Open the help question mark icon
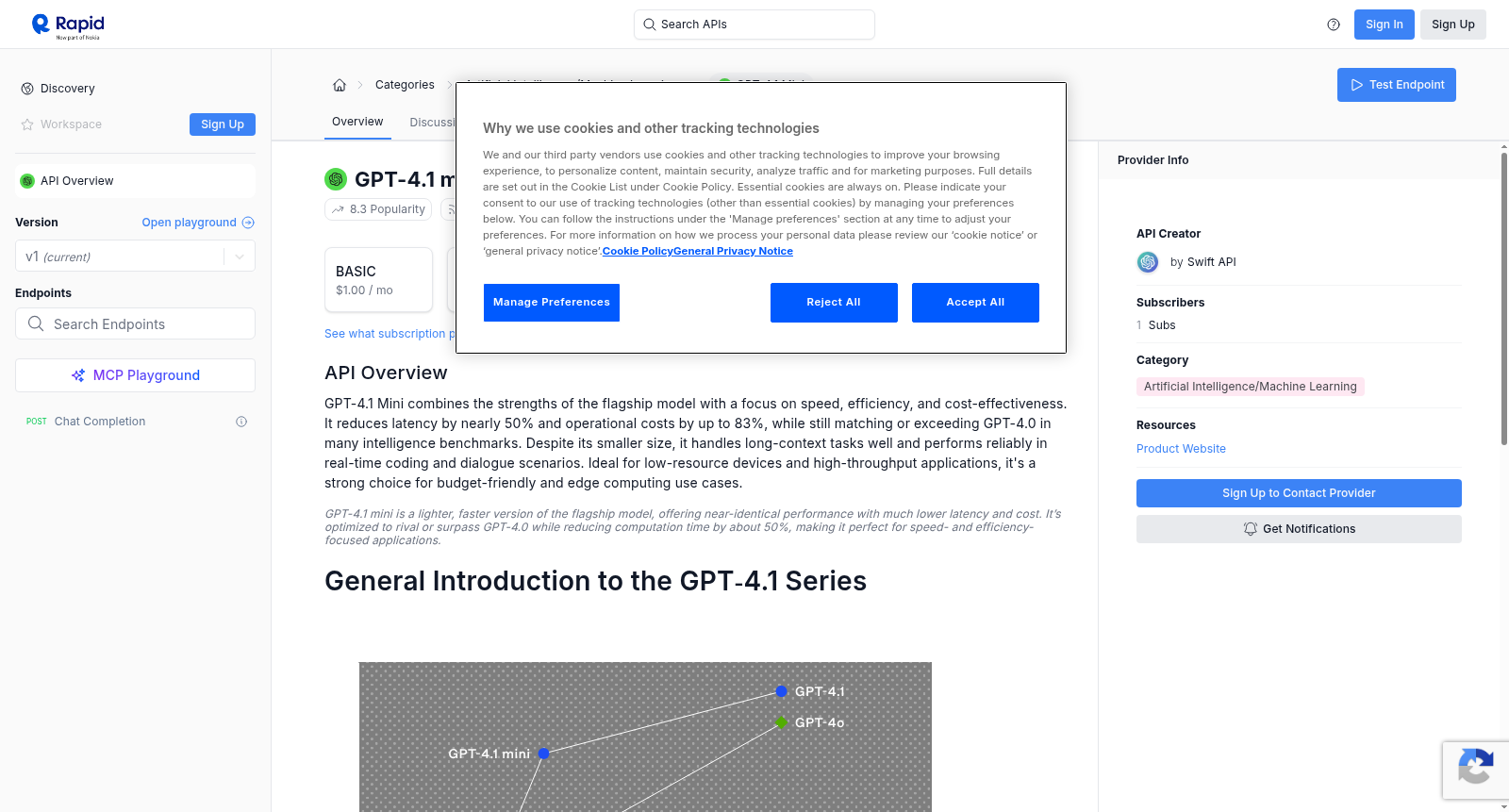 pos(1334,25)
